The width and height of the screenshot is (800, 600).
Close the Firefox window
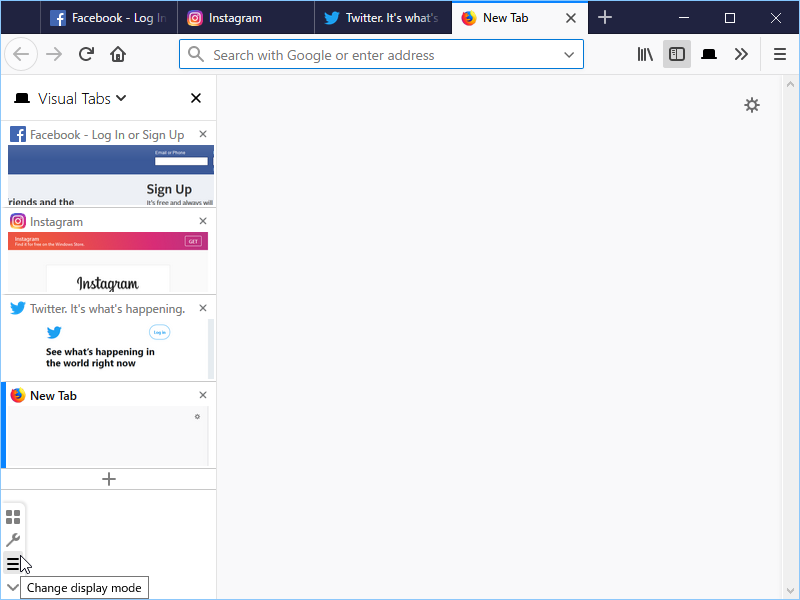coord(776,18)
